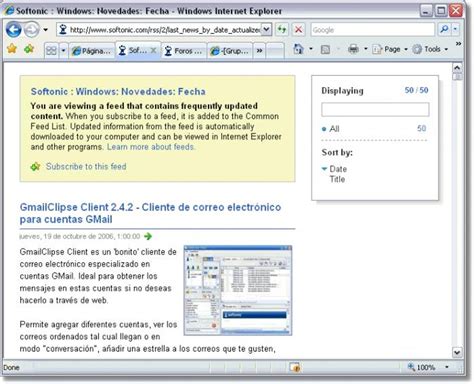Expand the tab list dropdown arrow
Image resolution: width=474 pixels, height=384 pixels.
pos(63,51)
